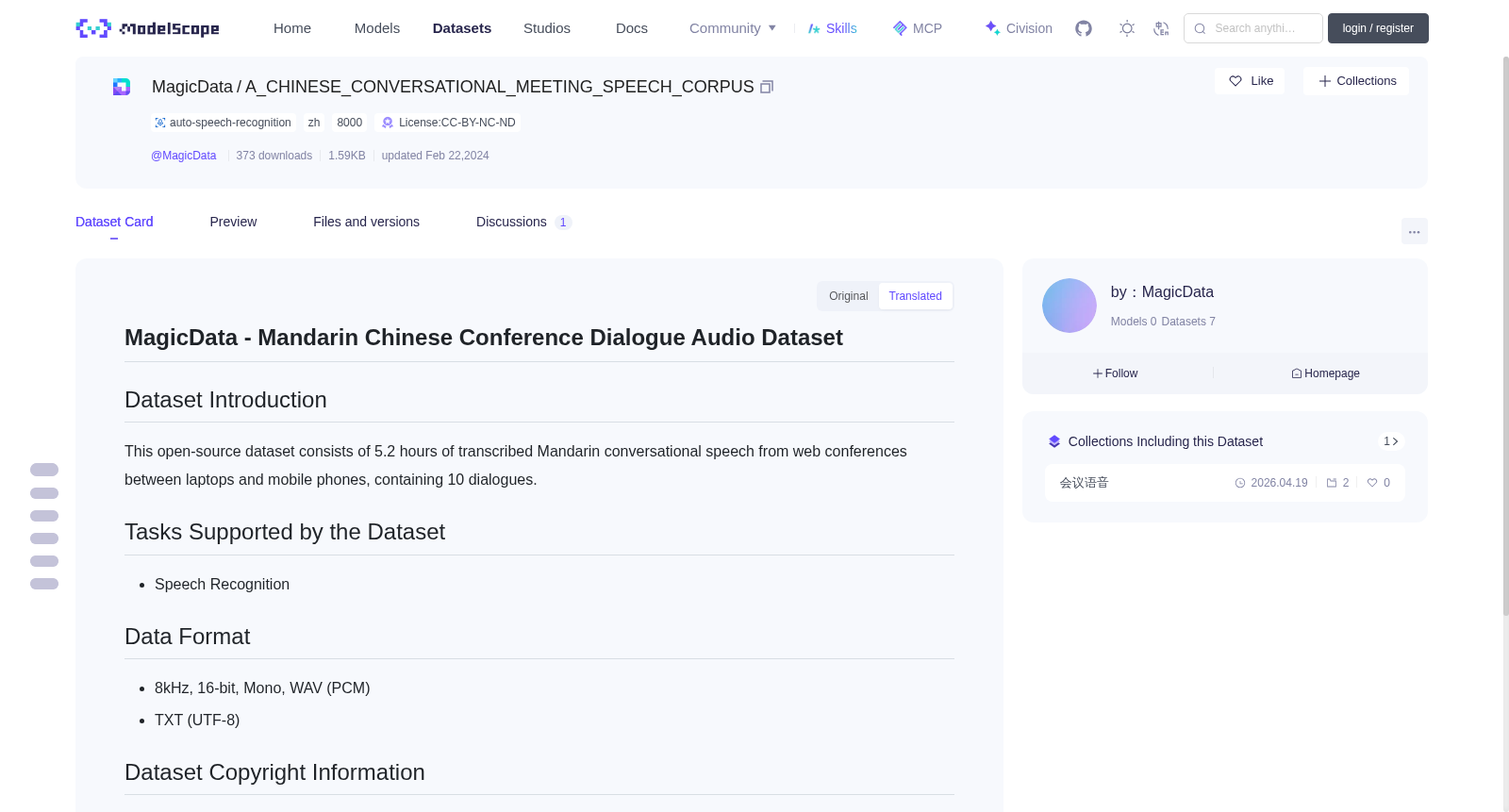Select the Dataset Card tab
Screen dimensions: 1509x812
114,222
